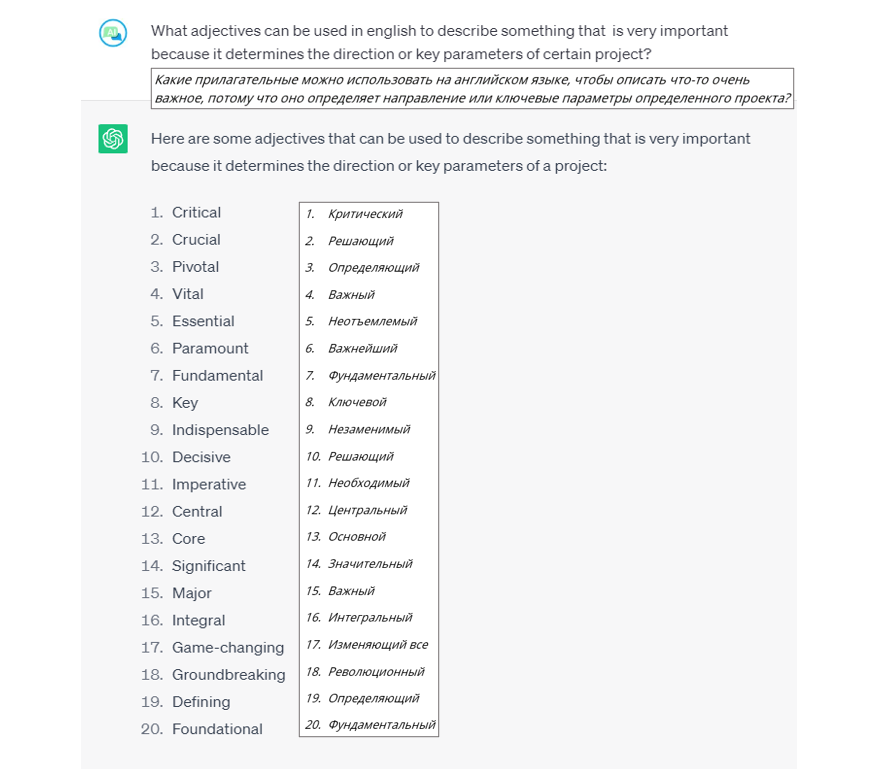The height and width of the screenshot is (769, 870).
Task: Click the list item 'Foundational'
Action: (217, 729)
